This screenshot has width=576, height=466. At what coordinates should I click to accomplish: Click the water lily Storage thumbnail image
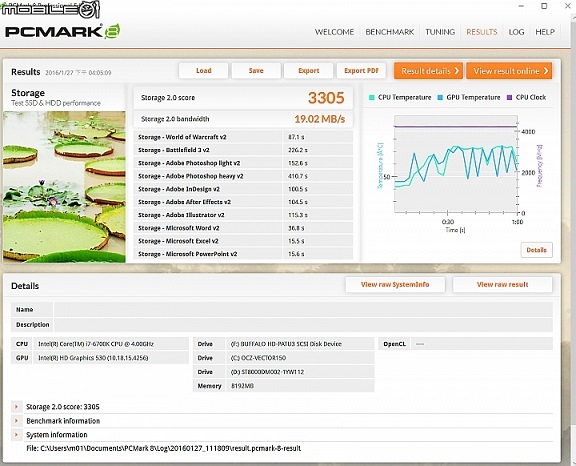pyautogui.click(x=64, y=187)
